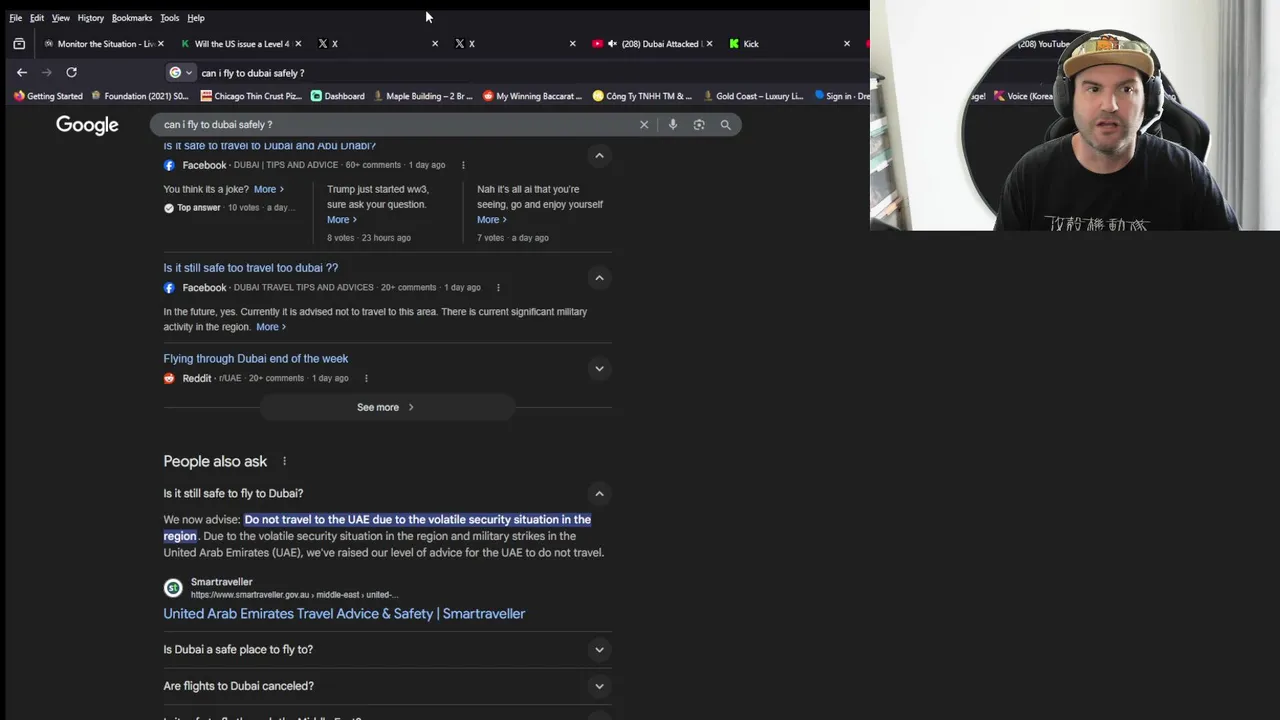This screenshot has height=720, width=1280.
Task: Click the Reddit icon beside r/UAE
Action: pyautogui.click(x=169, y=378)
